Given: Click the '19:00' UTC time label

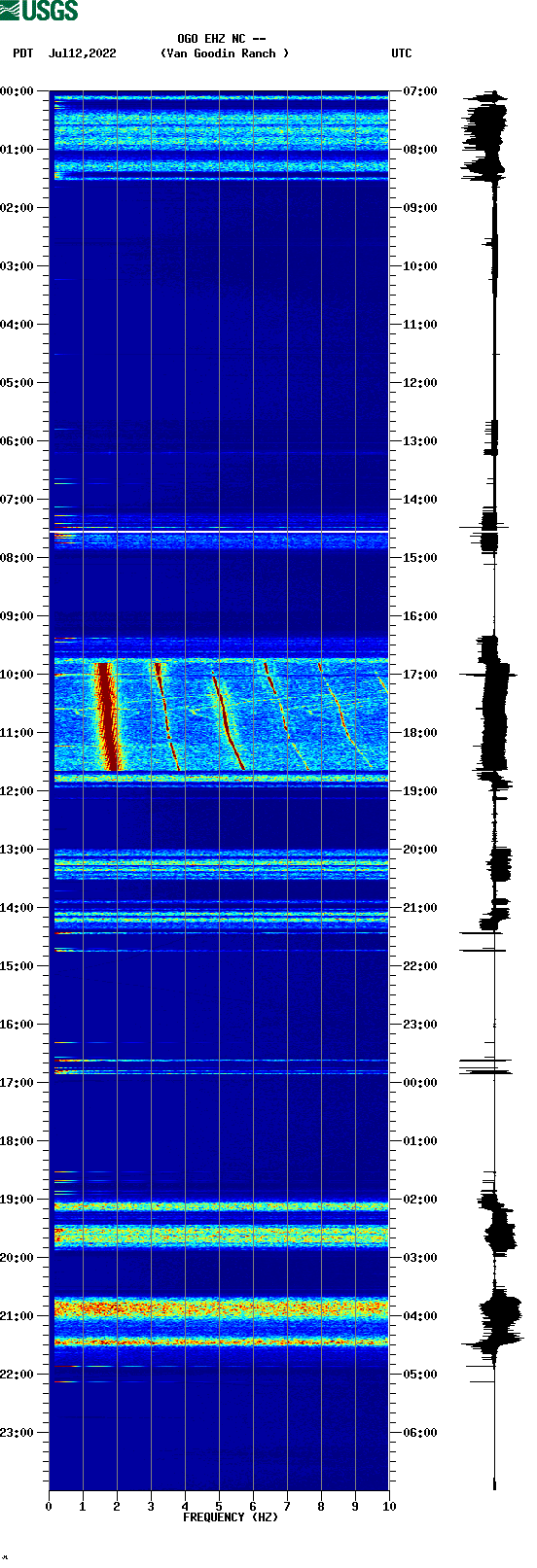Looking at the screenshot, I should click(x=420, y=791).
